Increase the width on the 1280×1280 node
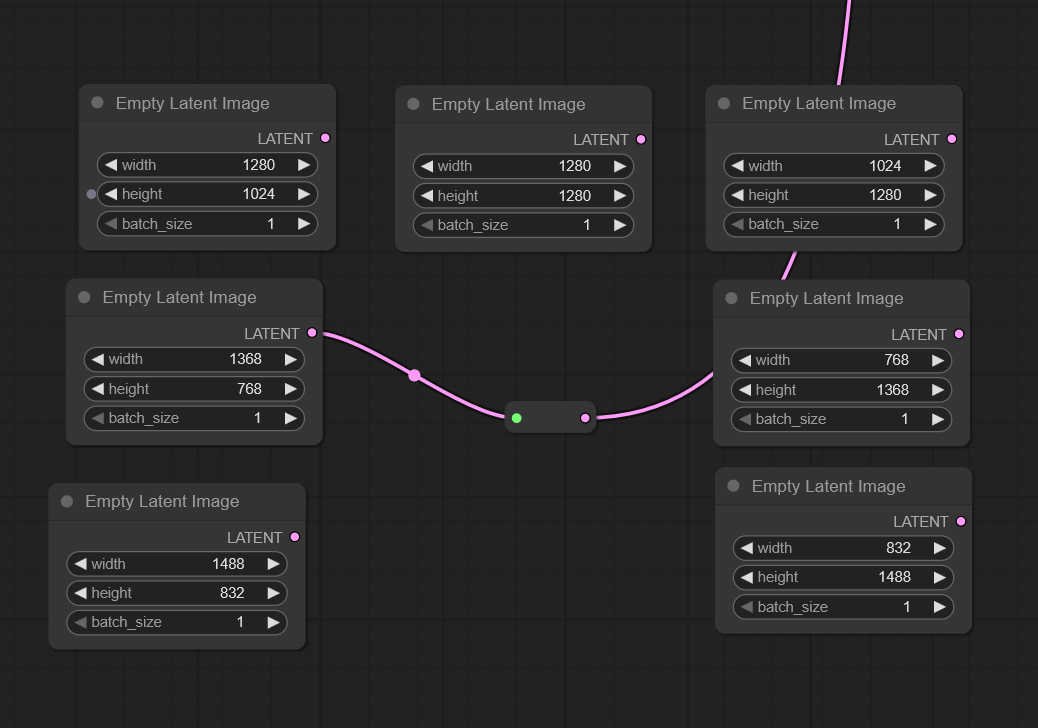Viewport: 1038px width, 728px height. 620,166
